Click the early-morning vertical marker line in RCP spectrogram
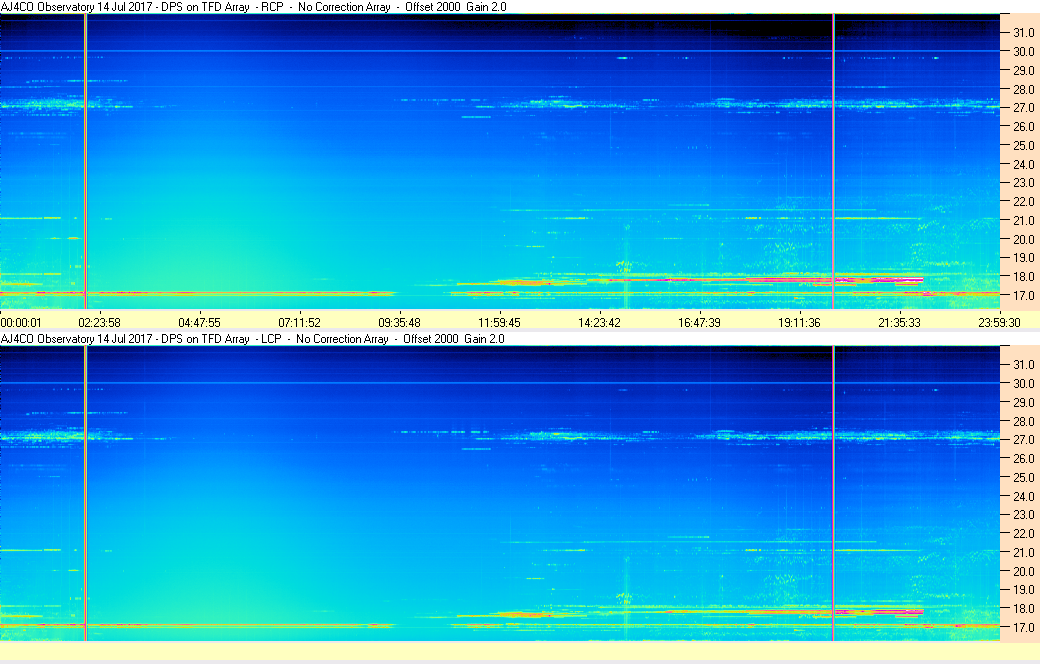Screen dimensions: 1040x664 85,161
